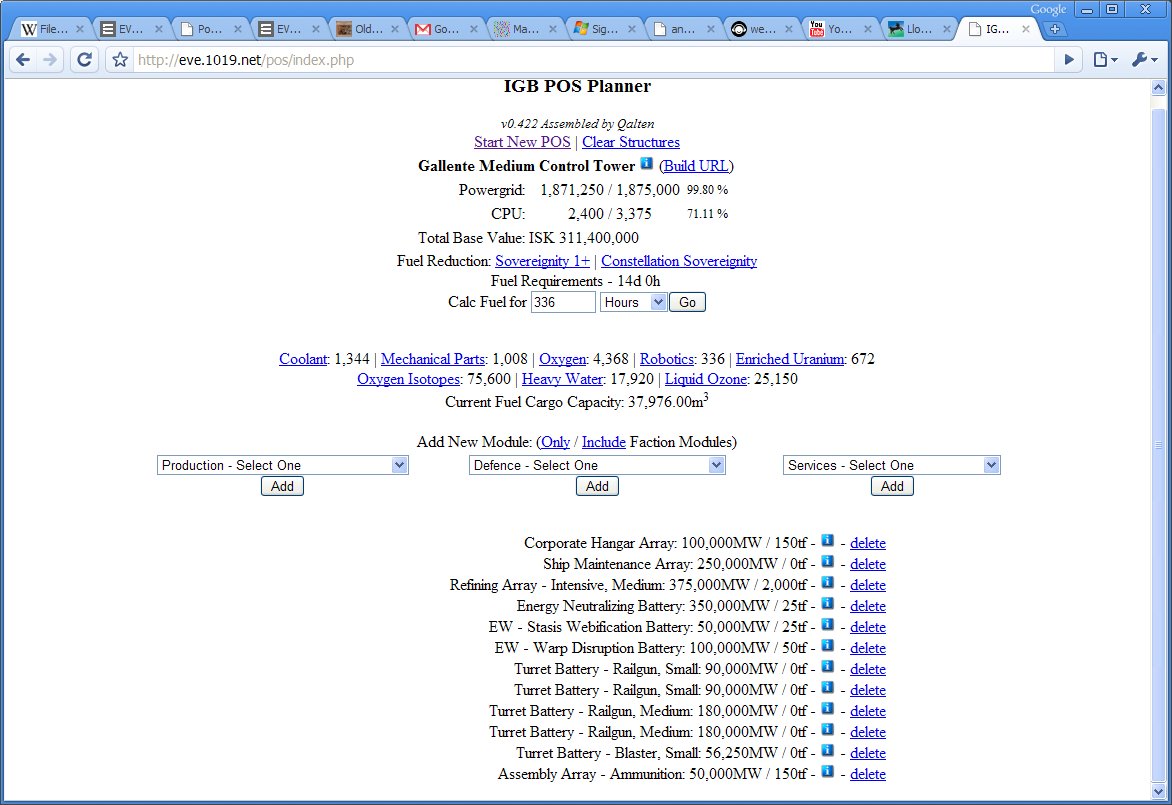Screen dimensions: 1172x805
Task: Open a new tab with plus button
Action: click(1055, 29)
